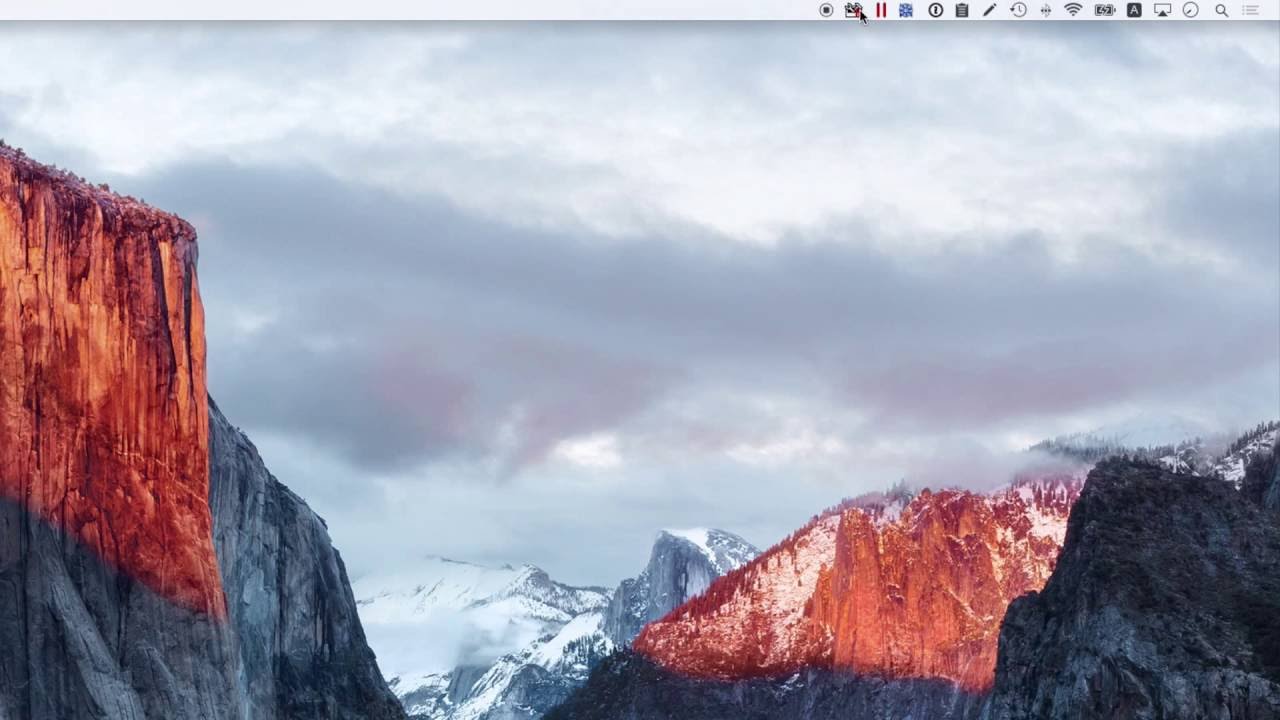Open the AirPlay display menu

click(1162, 10)
